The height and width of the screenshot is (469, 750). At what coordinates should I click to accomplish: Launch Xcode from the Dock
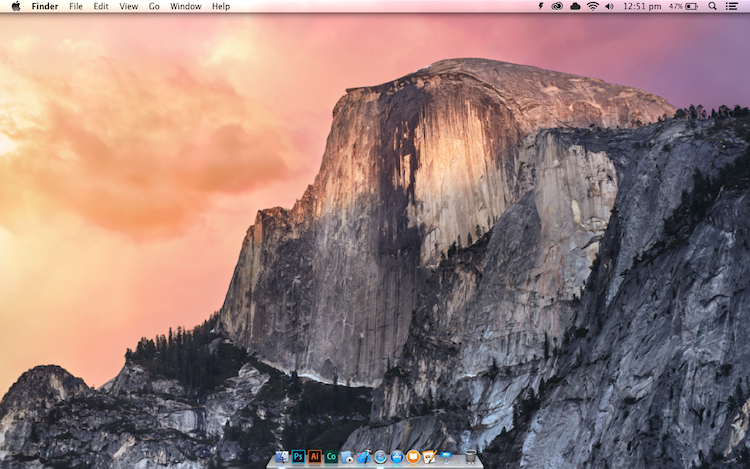[364, 457]
